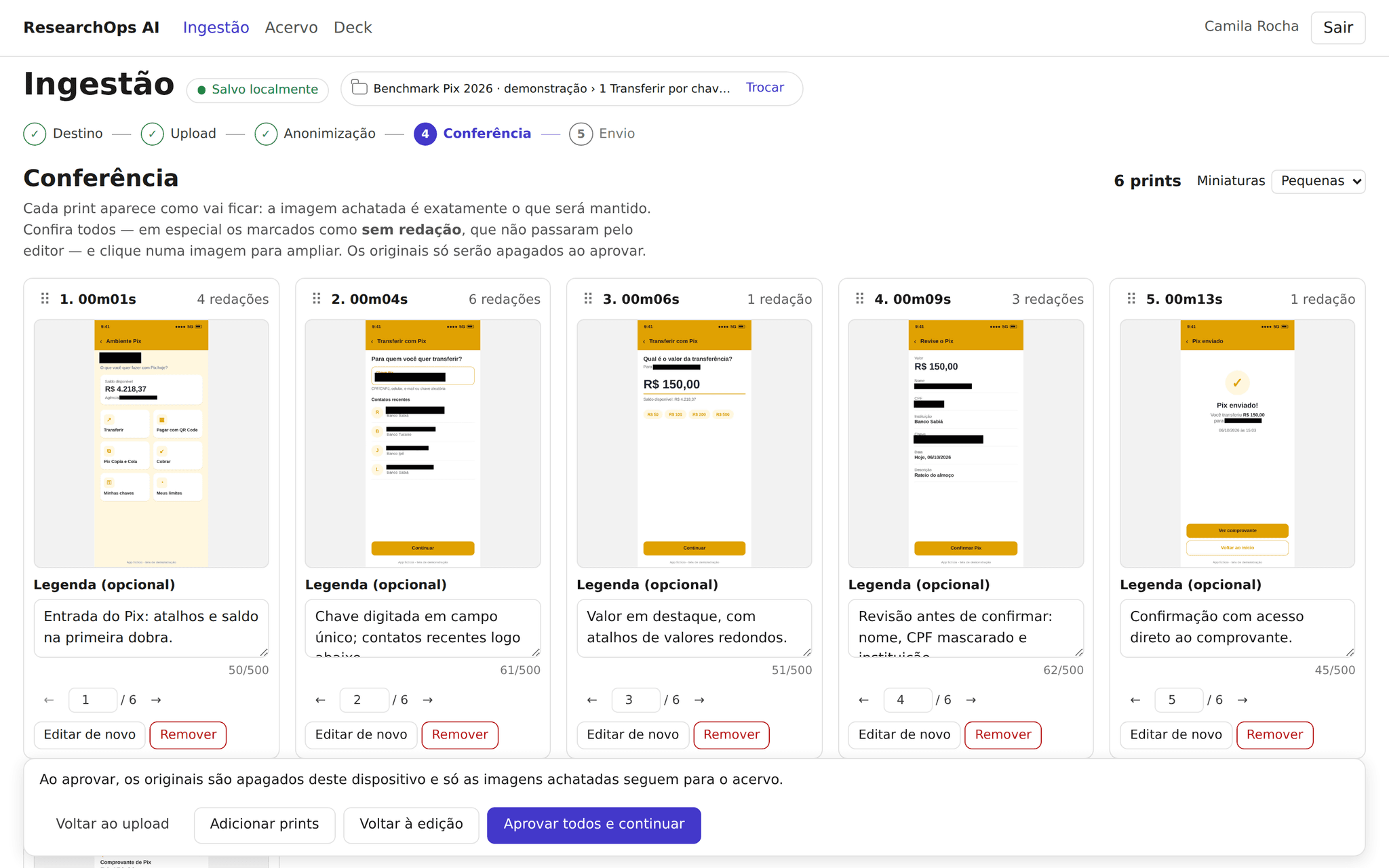
Task: Move print 3 left with the arrow
Action: (x=592, y=700)
